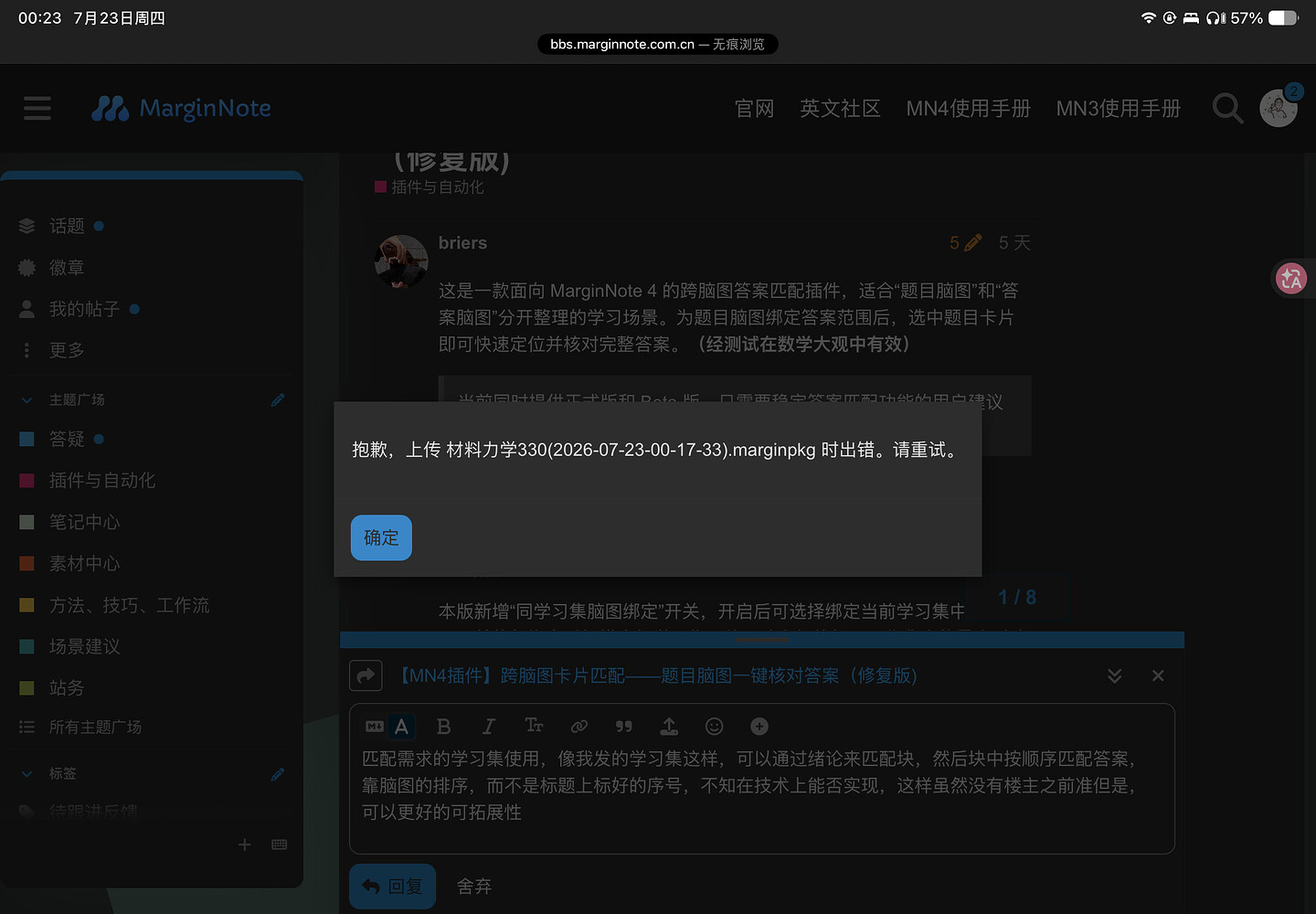The height and width of the screenshot is (914, 1316).
Task: Open the text size heading options
Action: [x=534, y=726]
